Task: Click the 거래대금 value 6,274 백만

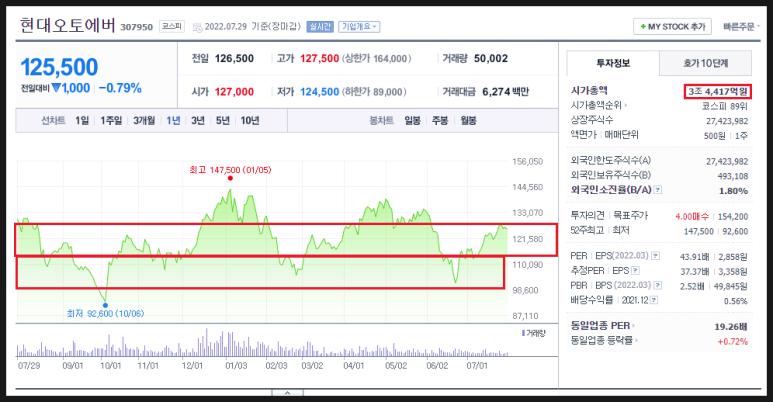Action: click(x=505, y=92)
